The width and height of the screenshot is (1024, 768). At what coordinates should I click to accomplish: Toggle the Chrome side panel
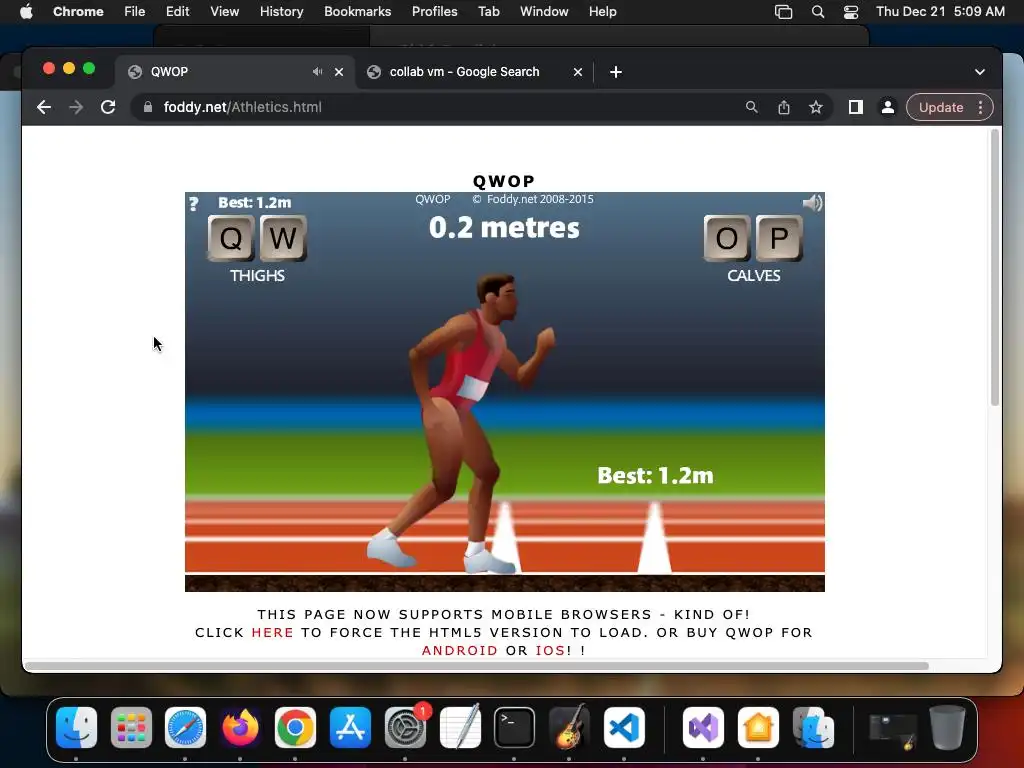point(856,107)
